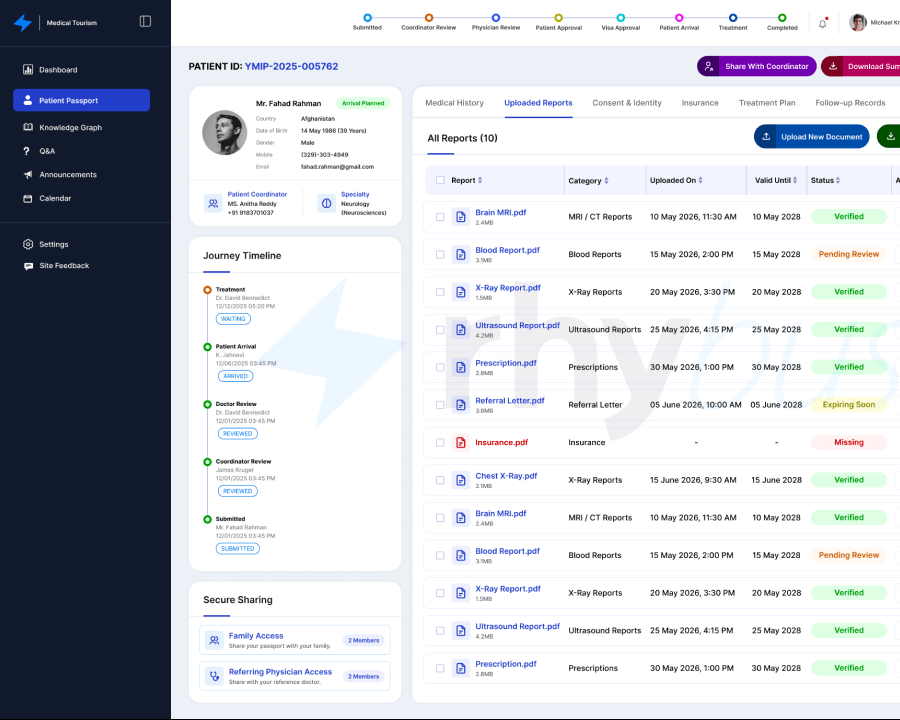
Task: Click the lightning bolt app logo
Action: click(22, 22)
